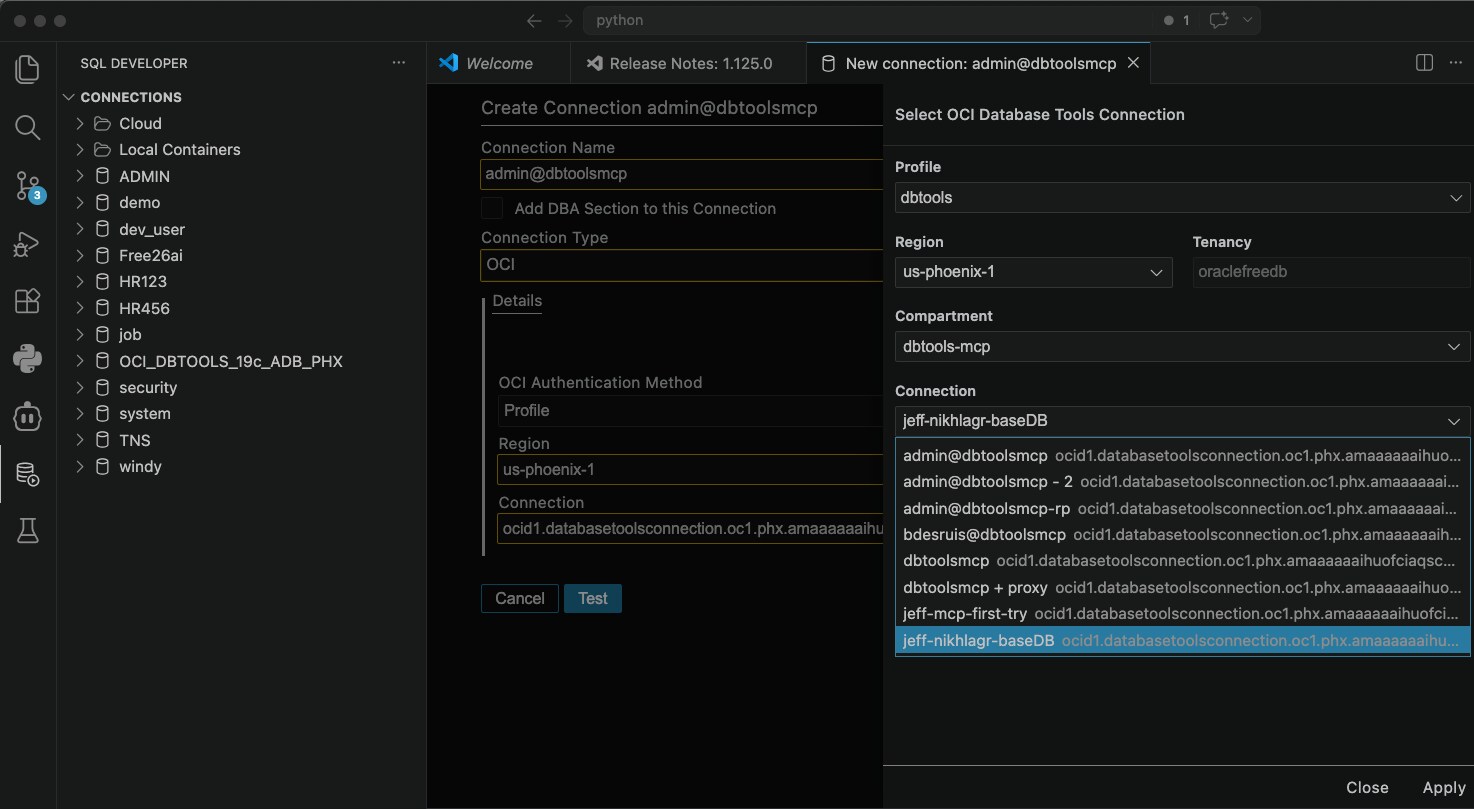Click the HR123 connection database icon

[102, 282]
